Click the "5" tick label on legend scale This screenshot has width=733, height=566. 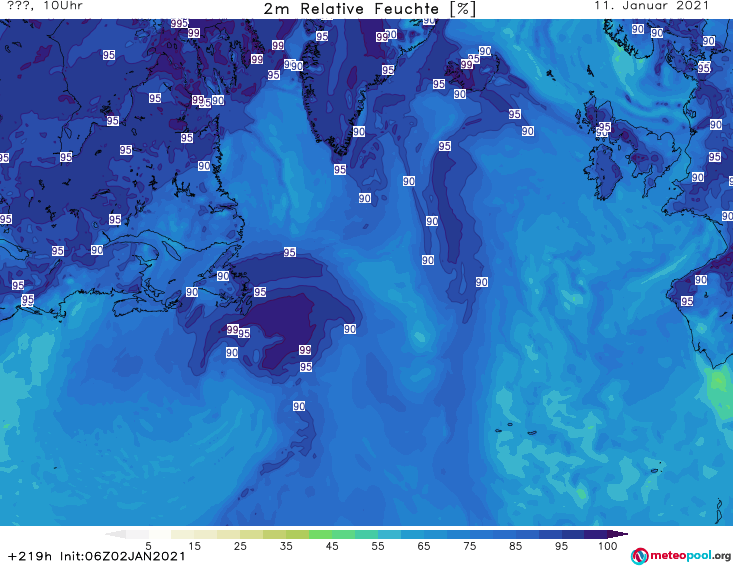148,545
